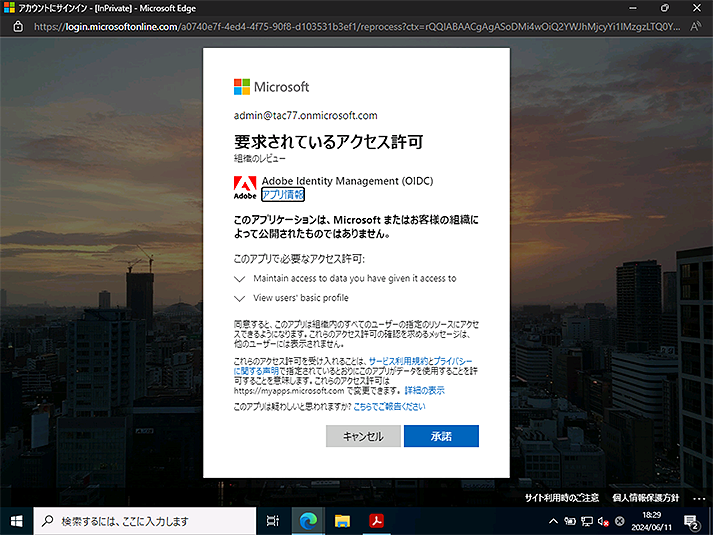Click the 要求されているアクセス許可 heading
Image resolution: width=713 pixels, height=535 pixels.
click(x=328, y=142)
